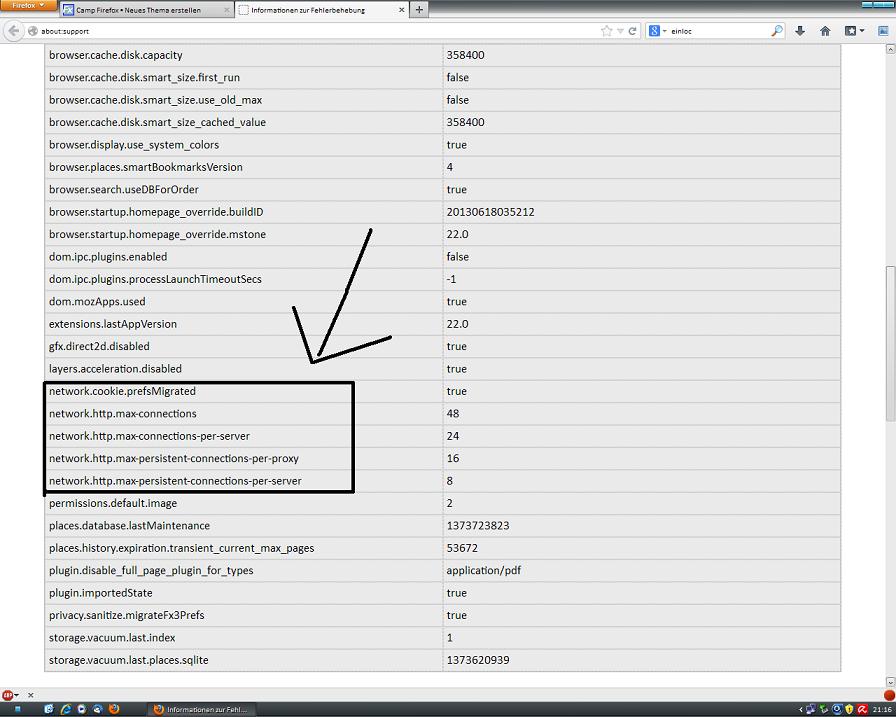Click the value 358400 of disk.capacity
Viewport: 896px width, 717px height.
coord(465,55)
